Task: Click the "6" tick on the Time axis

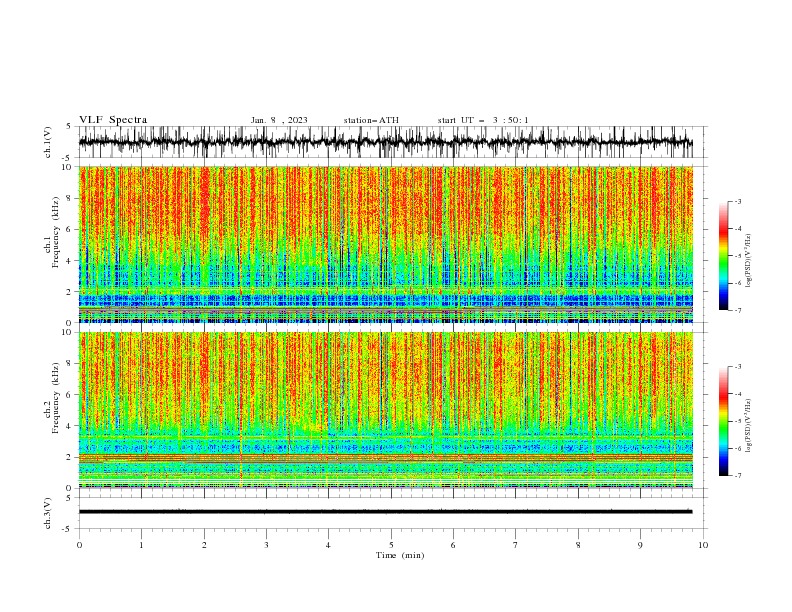Action: (453, 545)
